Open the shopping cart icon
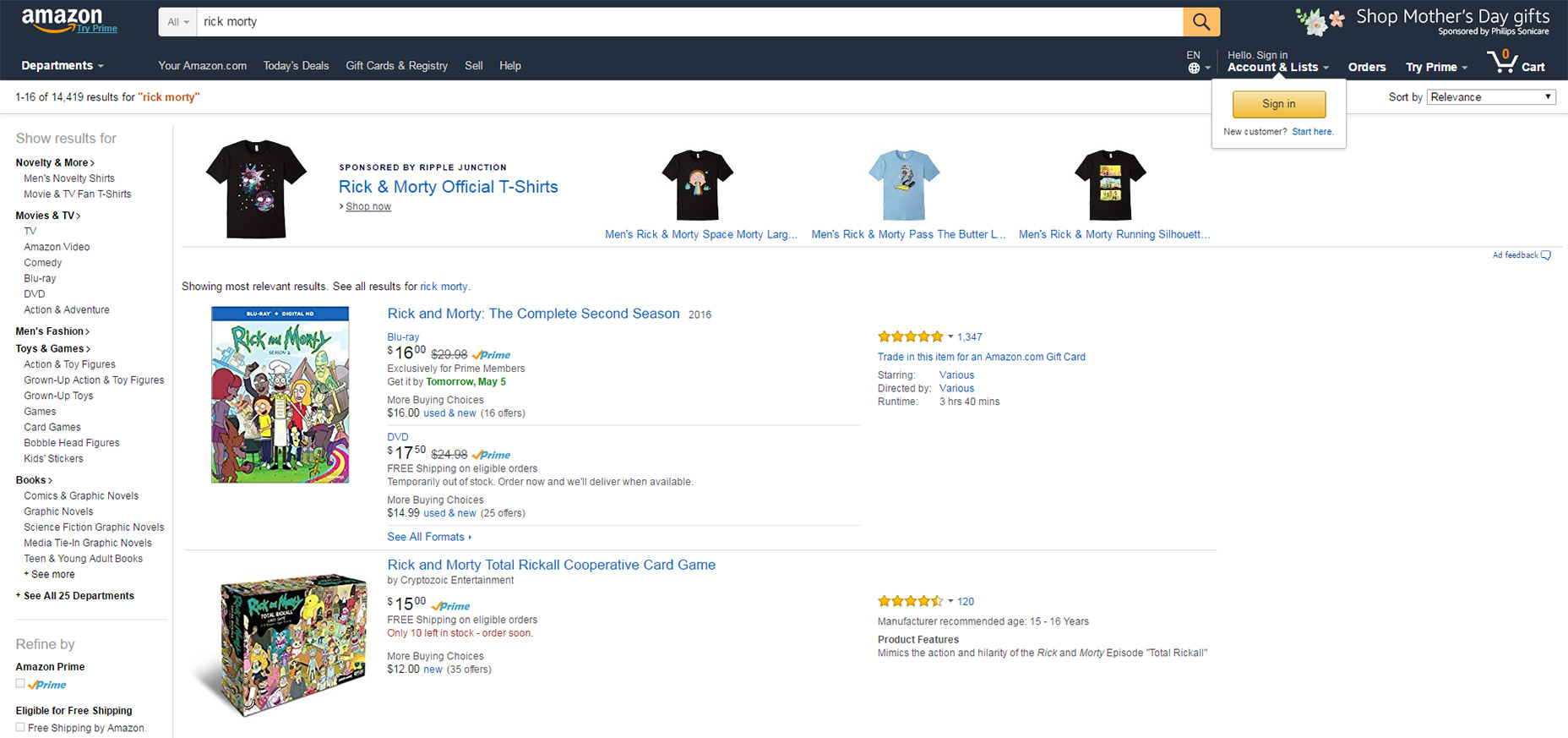The image size is (1568, 738). pyautogui.click(x=1504, y=63)
